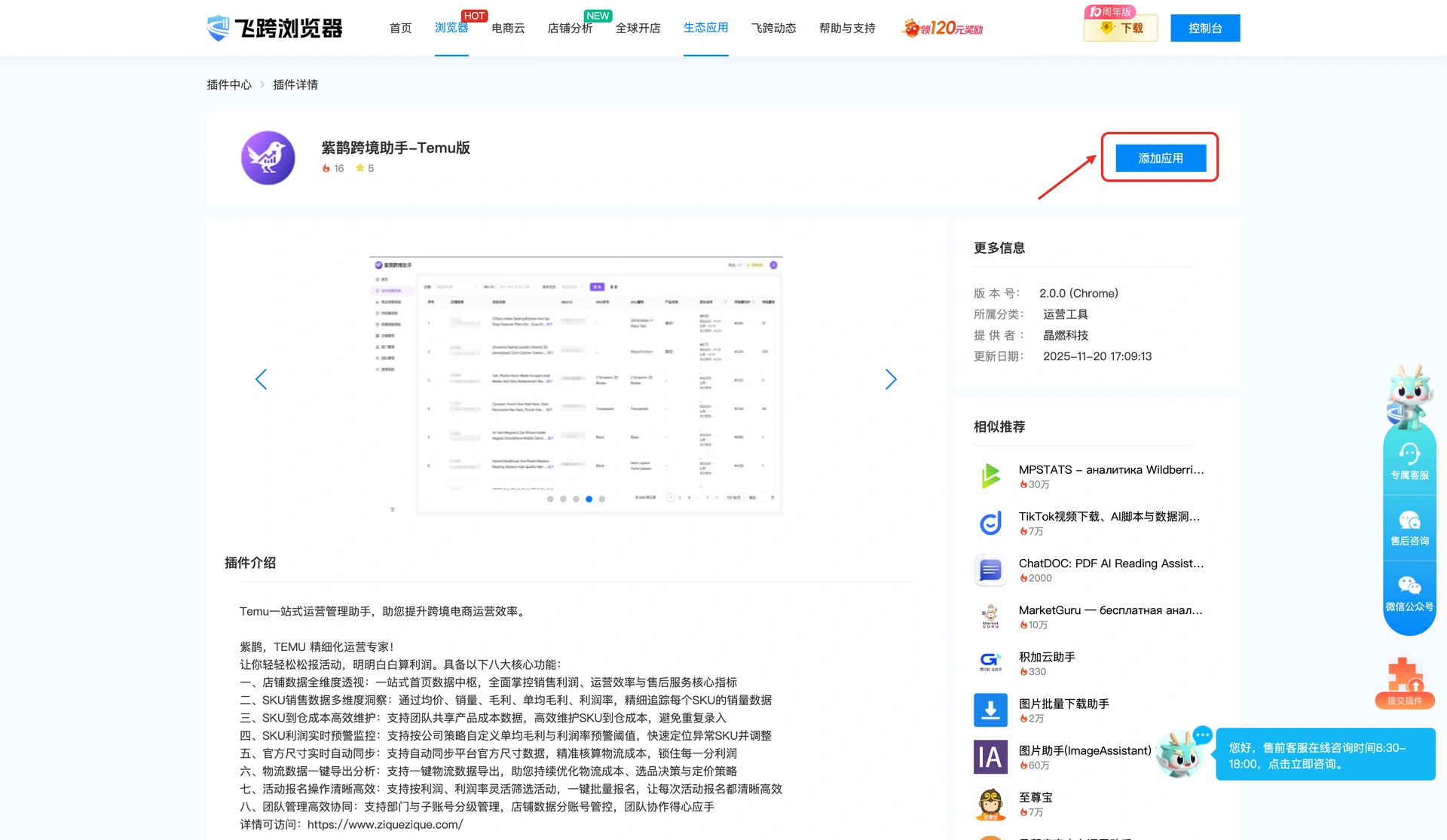
Task: Open 售后咨询 chat icon
Action: click(1409, 528)
